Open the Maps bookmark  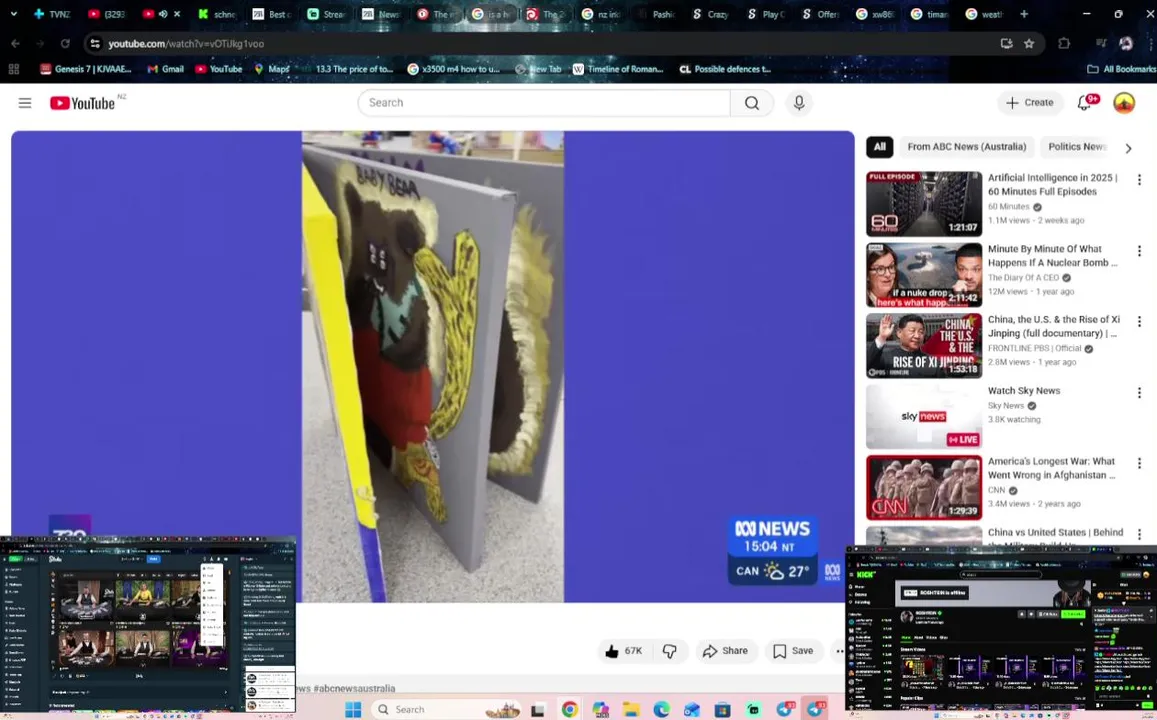click(272, 69)
